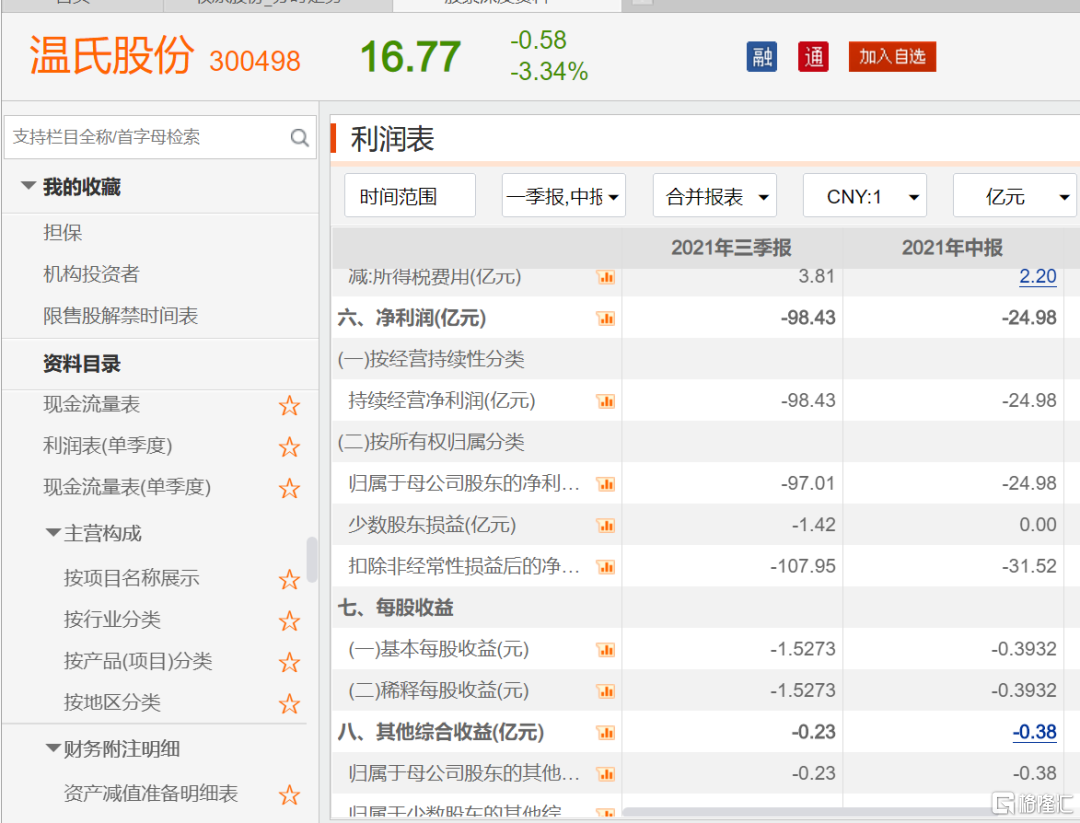The height and width of the screenshot is (823, 1080).
Task: Open chart icon for 基本每股收益 row
Action: [606, 649]
